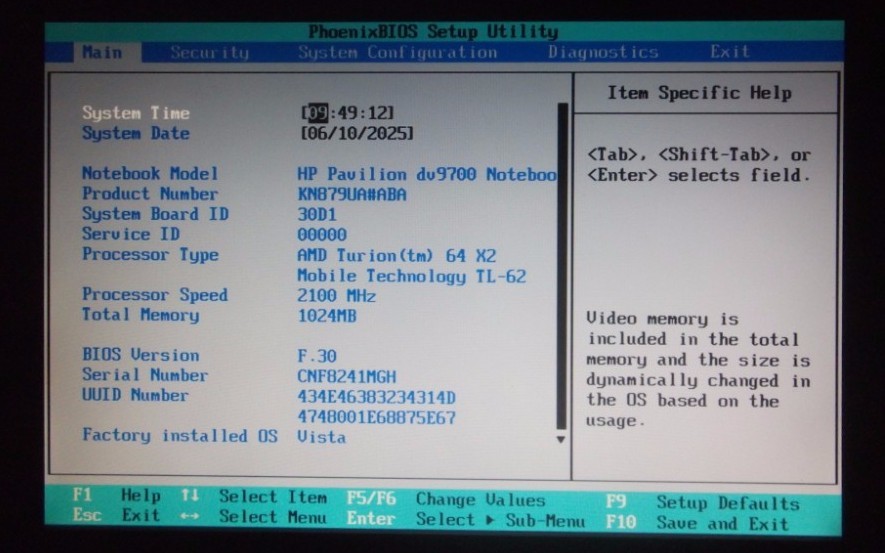Click Mobile Technology TL-62 text
Screen dimensions: 885x553
coord(411,276)
